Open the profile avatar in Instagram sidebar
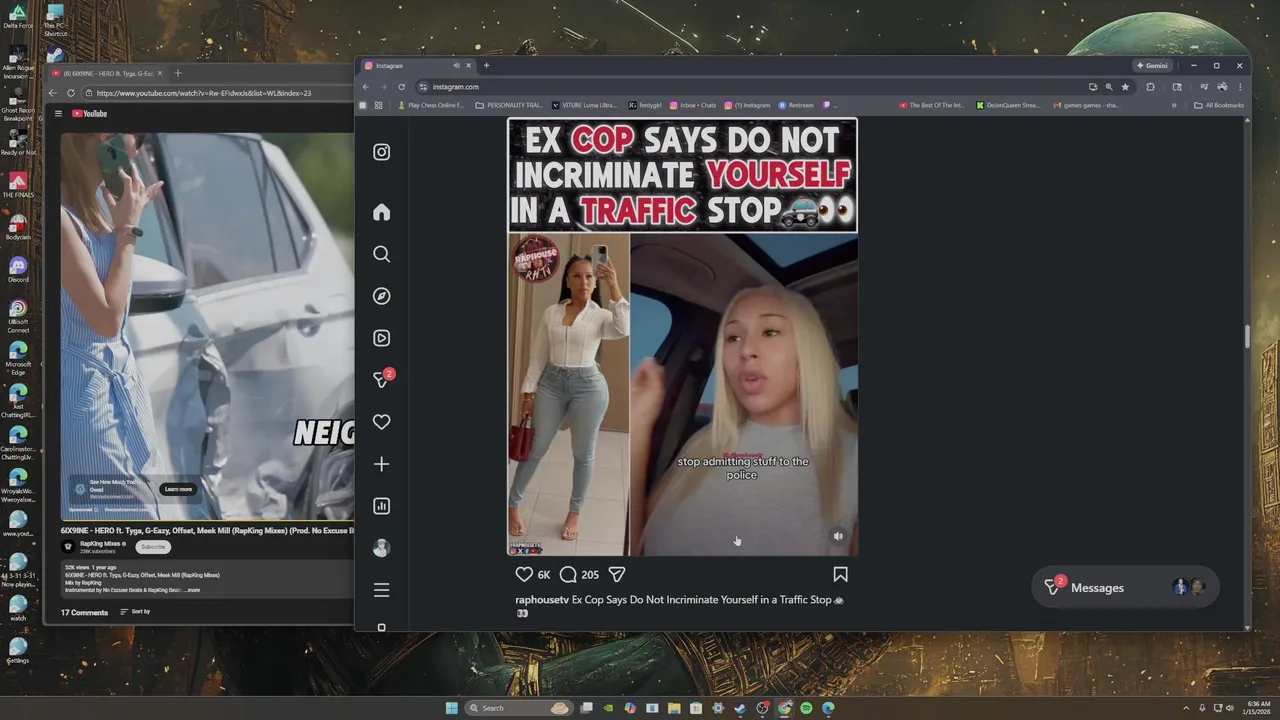Viewport: 1280px width, 720px height. coord(381,548)
